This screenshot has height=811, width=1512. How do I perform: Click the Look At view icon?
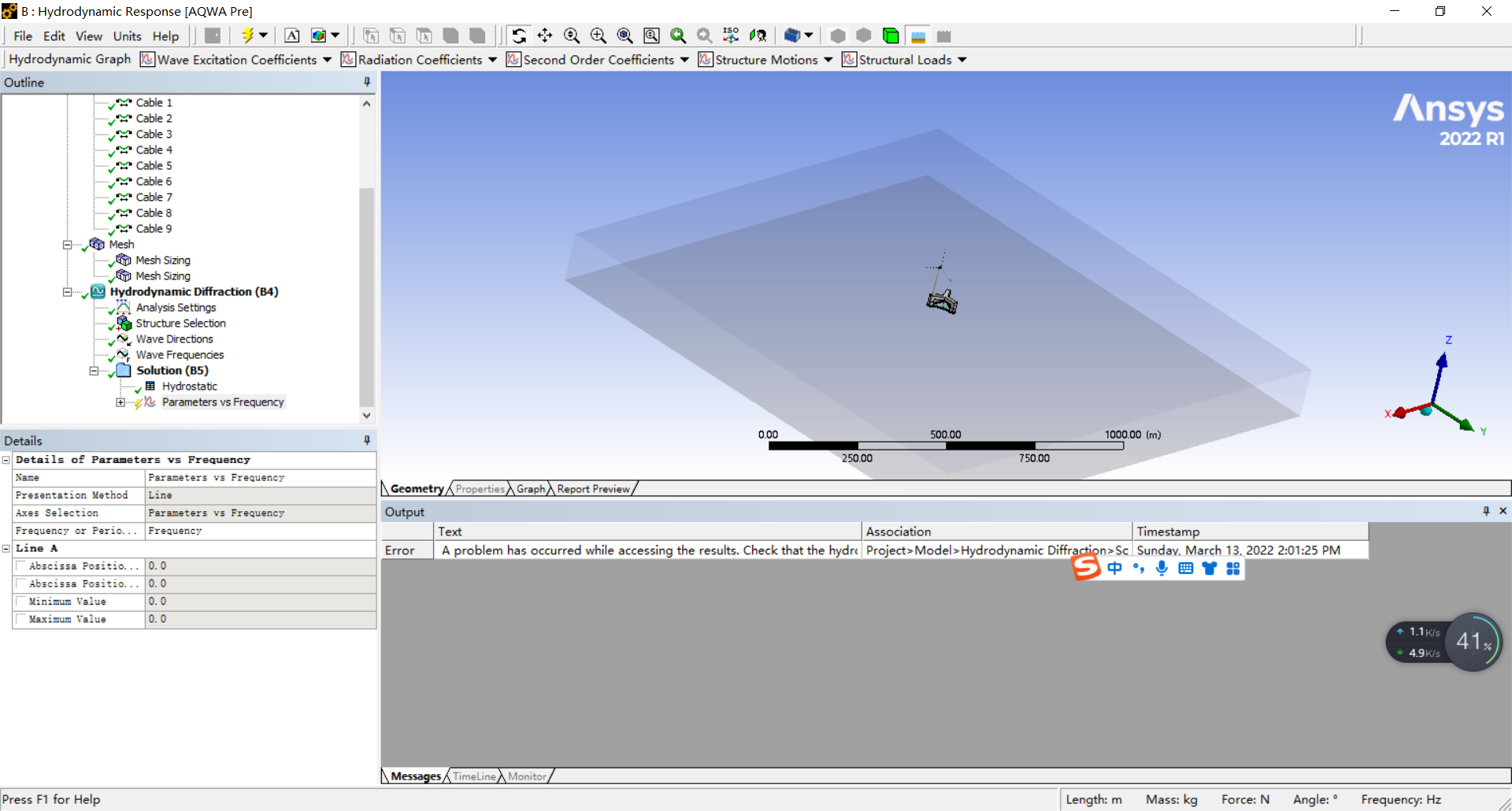pyautogui.click(x=758, y=35)
